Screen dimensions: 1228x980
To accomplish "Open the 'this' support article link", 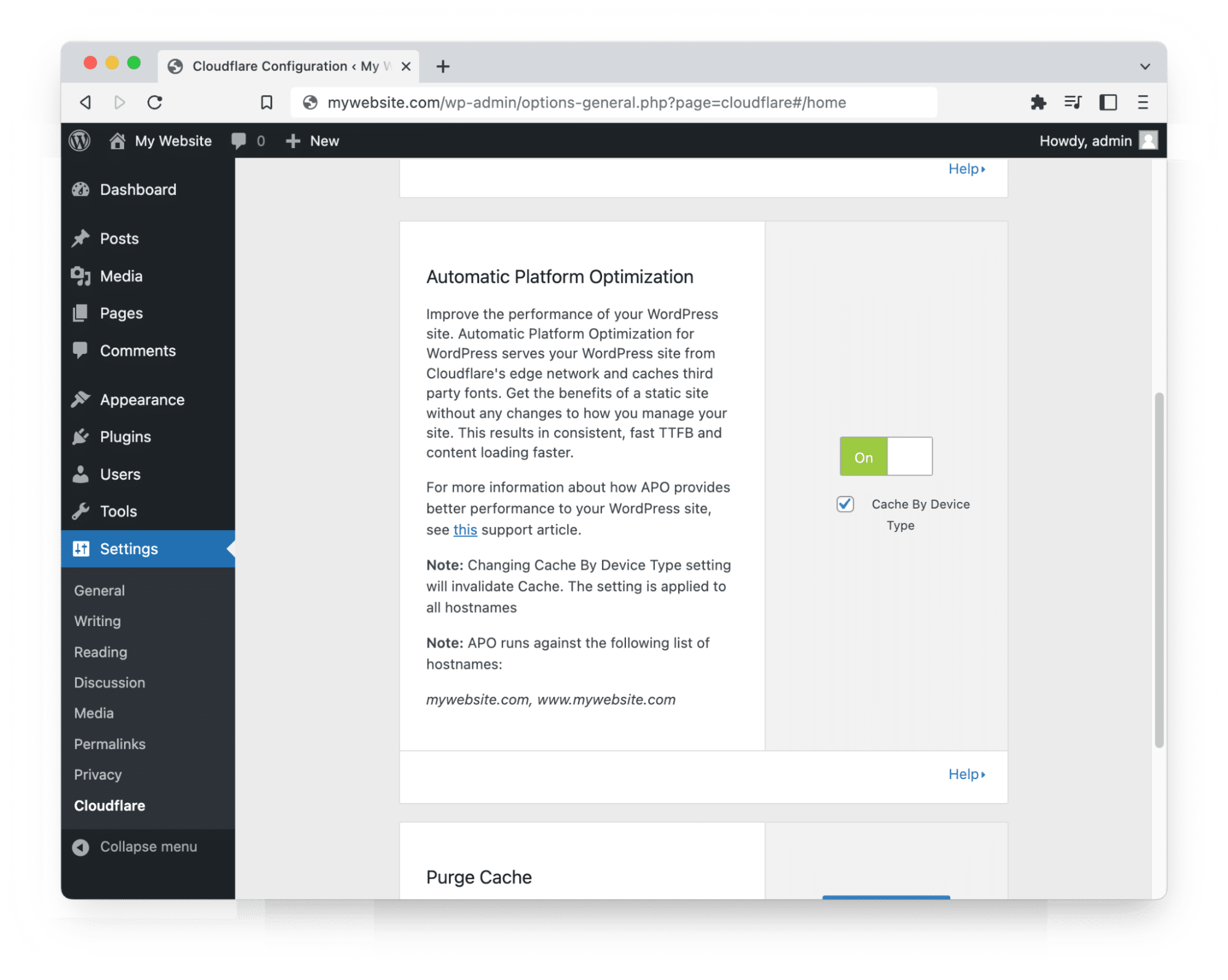I will click(x=465, y=529).
